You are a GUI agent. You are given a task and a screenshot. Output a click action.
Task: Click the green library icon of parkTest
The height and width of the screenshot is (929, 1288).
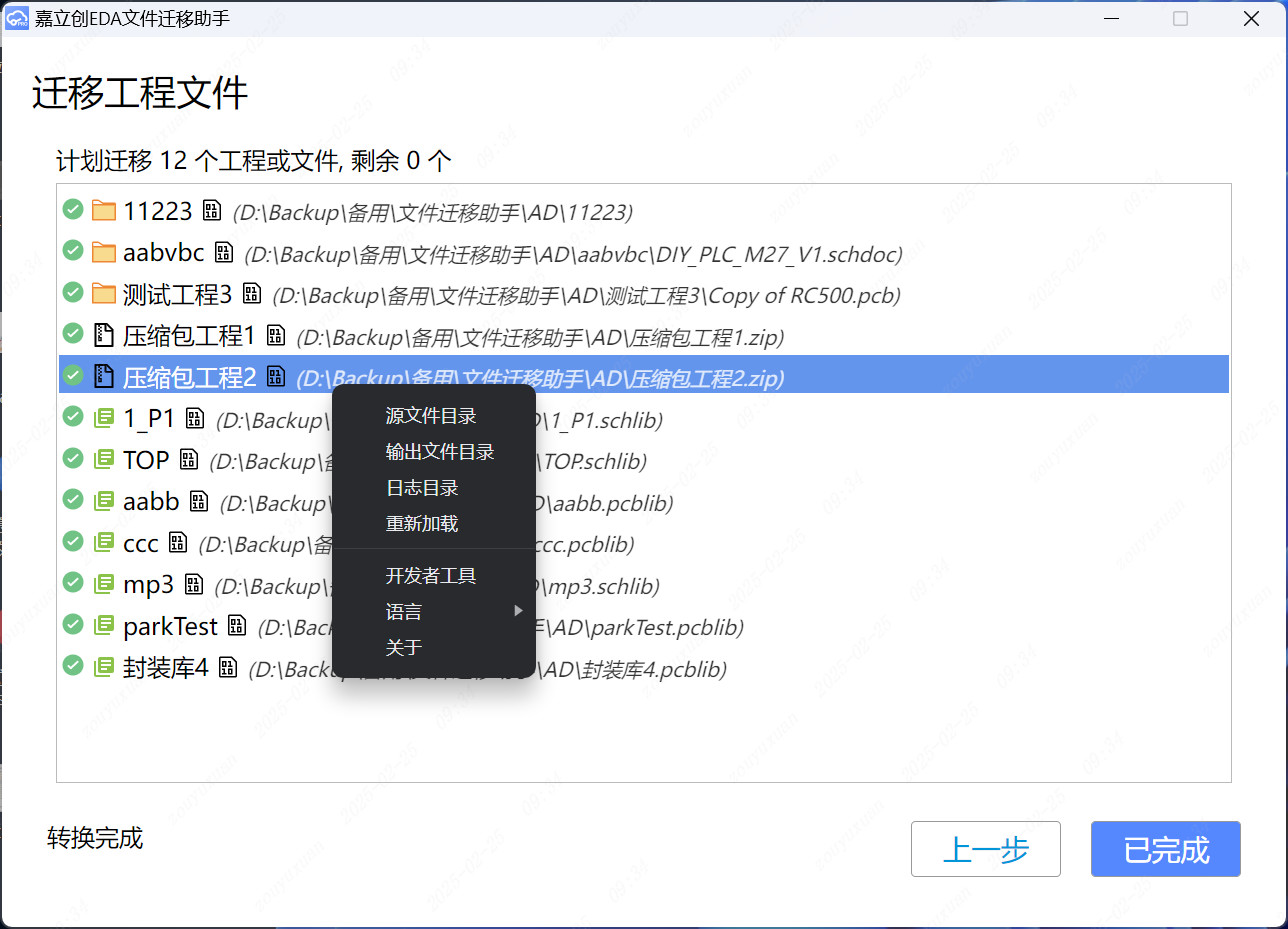click(104, 625)
